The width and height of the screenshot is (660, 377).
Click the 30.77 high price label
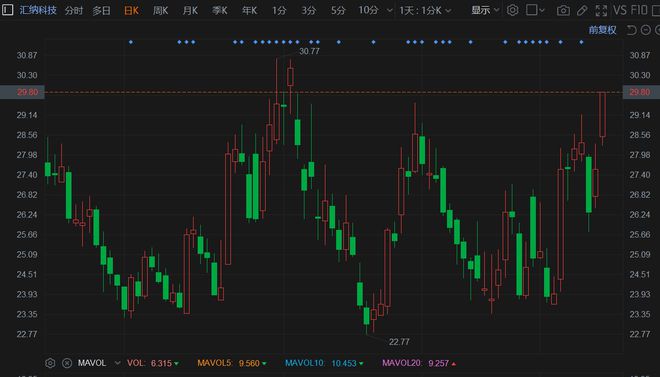tap(309, 51)
